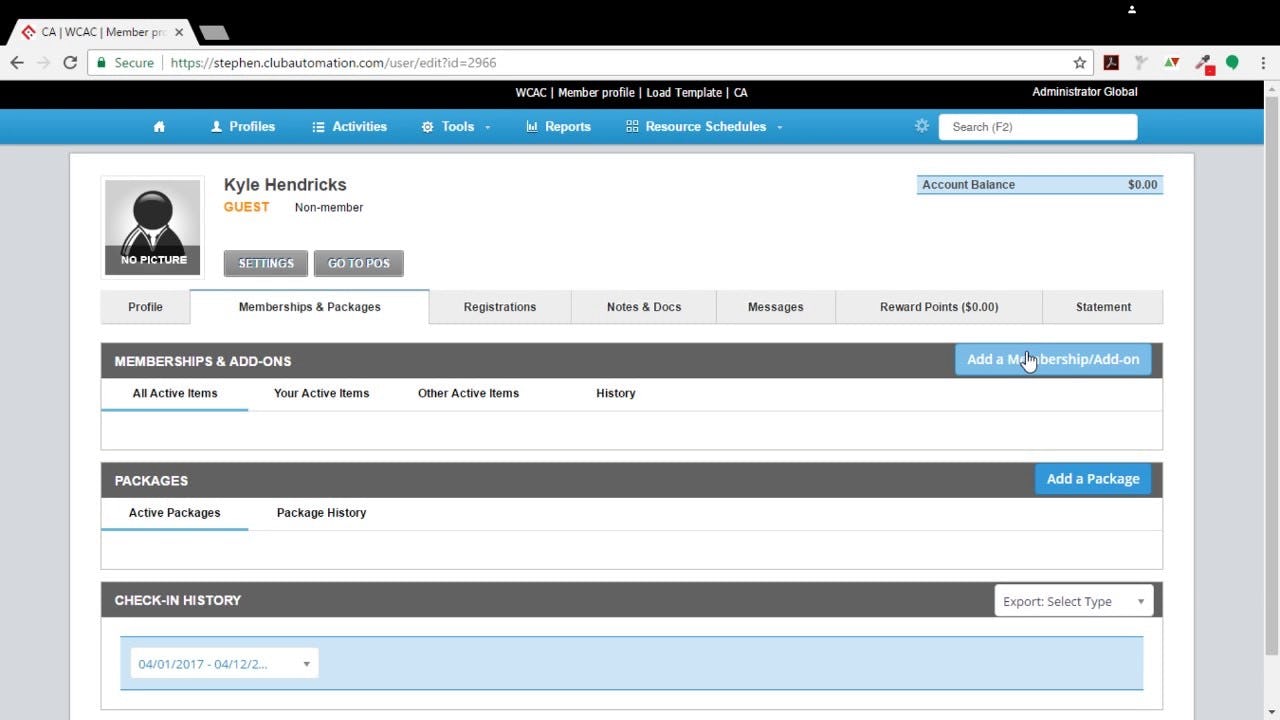
Task: Select the Tools gear icon
Action: [428, 126]
